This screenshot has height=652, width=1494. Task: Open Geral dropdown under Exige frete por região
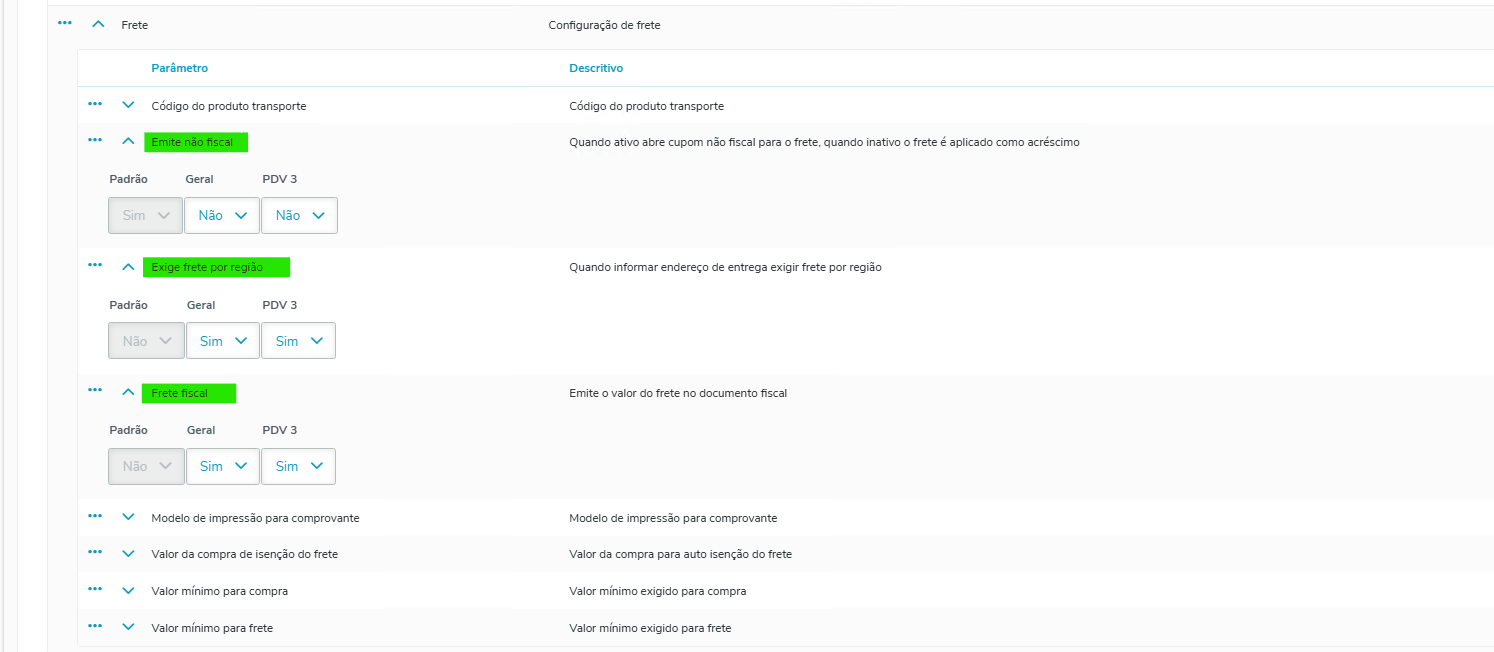pyautogui.click(x=222, y=341)
